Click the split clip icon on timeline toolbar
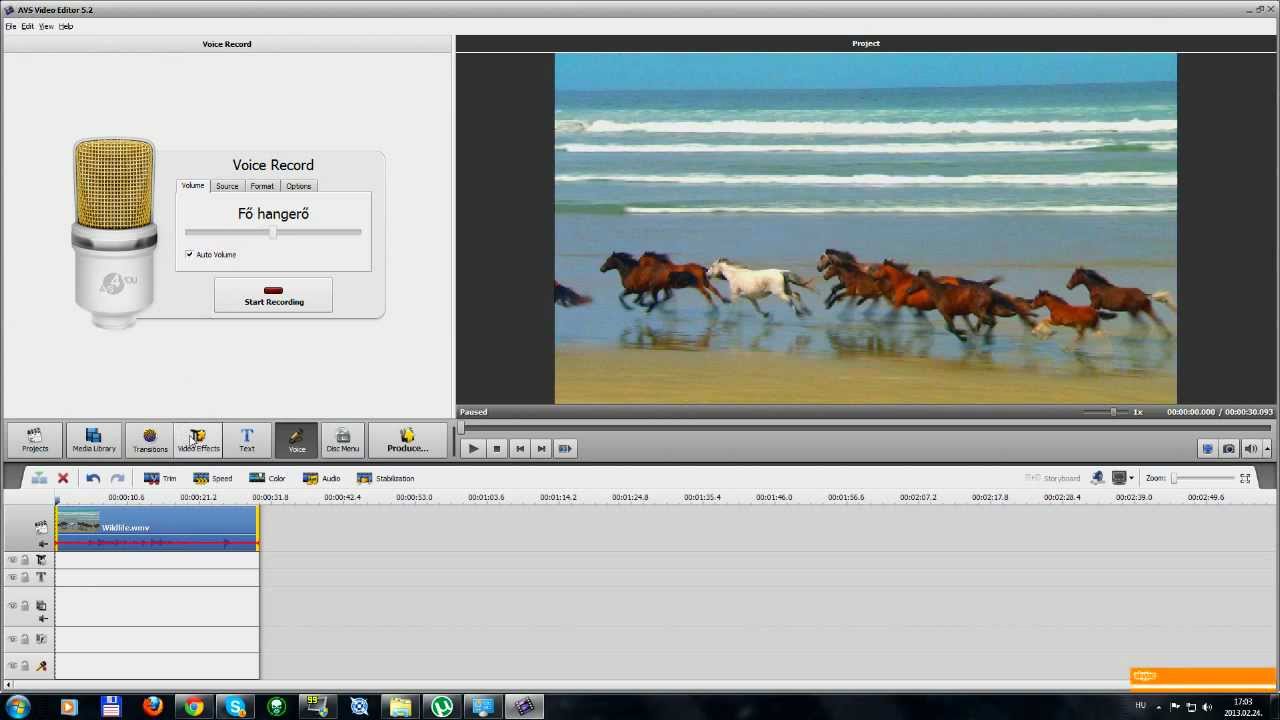This screenshot has width=1280, height=720. coord(39,478)
